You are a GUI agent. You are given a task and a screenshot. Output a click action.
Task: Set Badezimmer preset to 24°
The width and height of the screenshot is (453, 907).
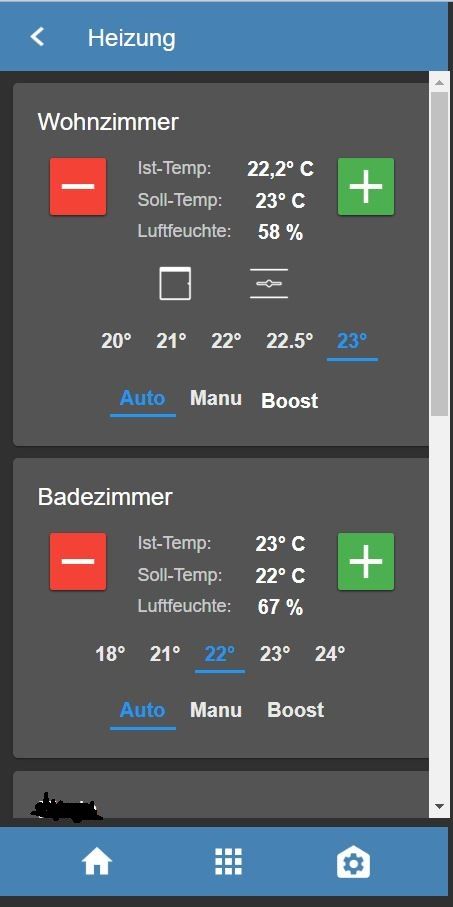pos(330,654)
